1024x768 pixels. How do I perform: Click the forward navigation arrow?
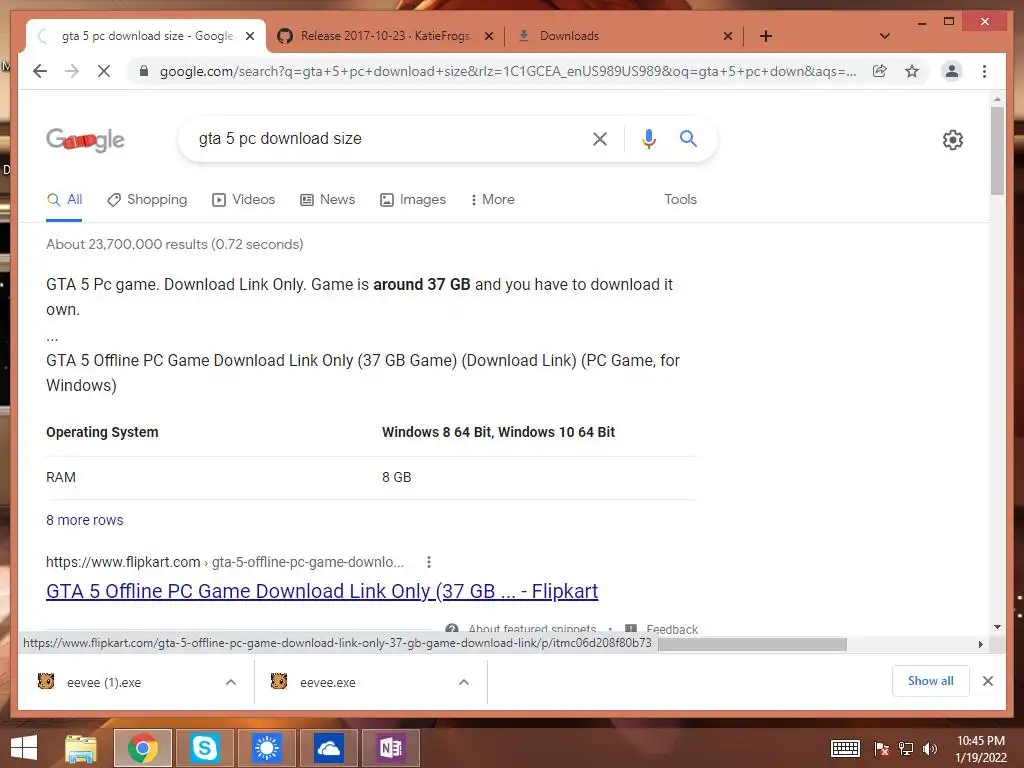pos(72,71)
